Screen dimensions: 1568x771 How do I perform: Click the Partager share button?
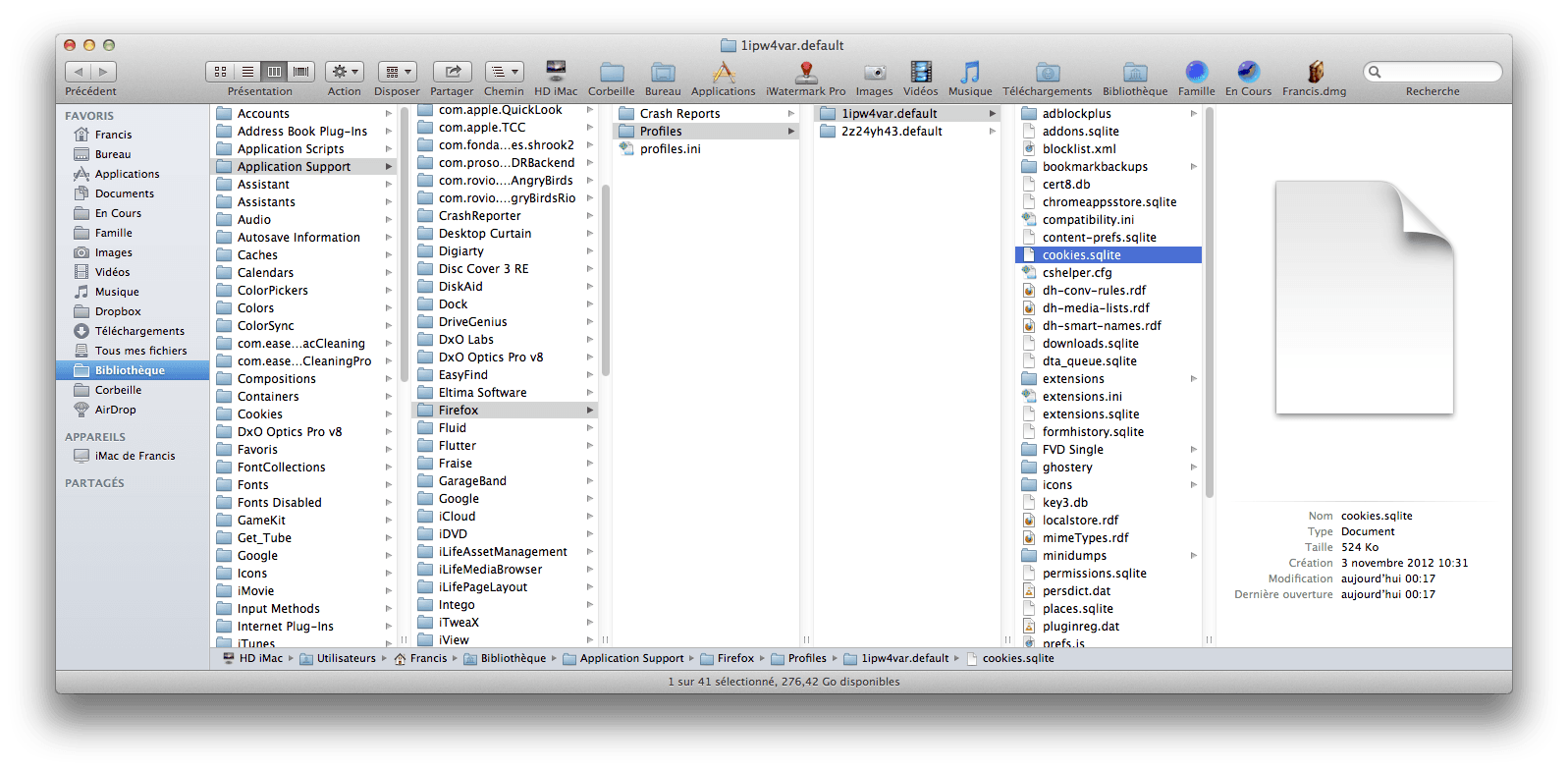(x=453, y=72)
